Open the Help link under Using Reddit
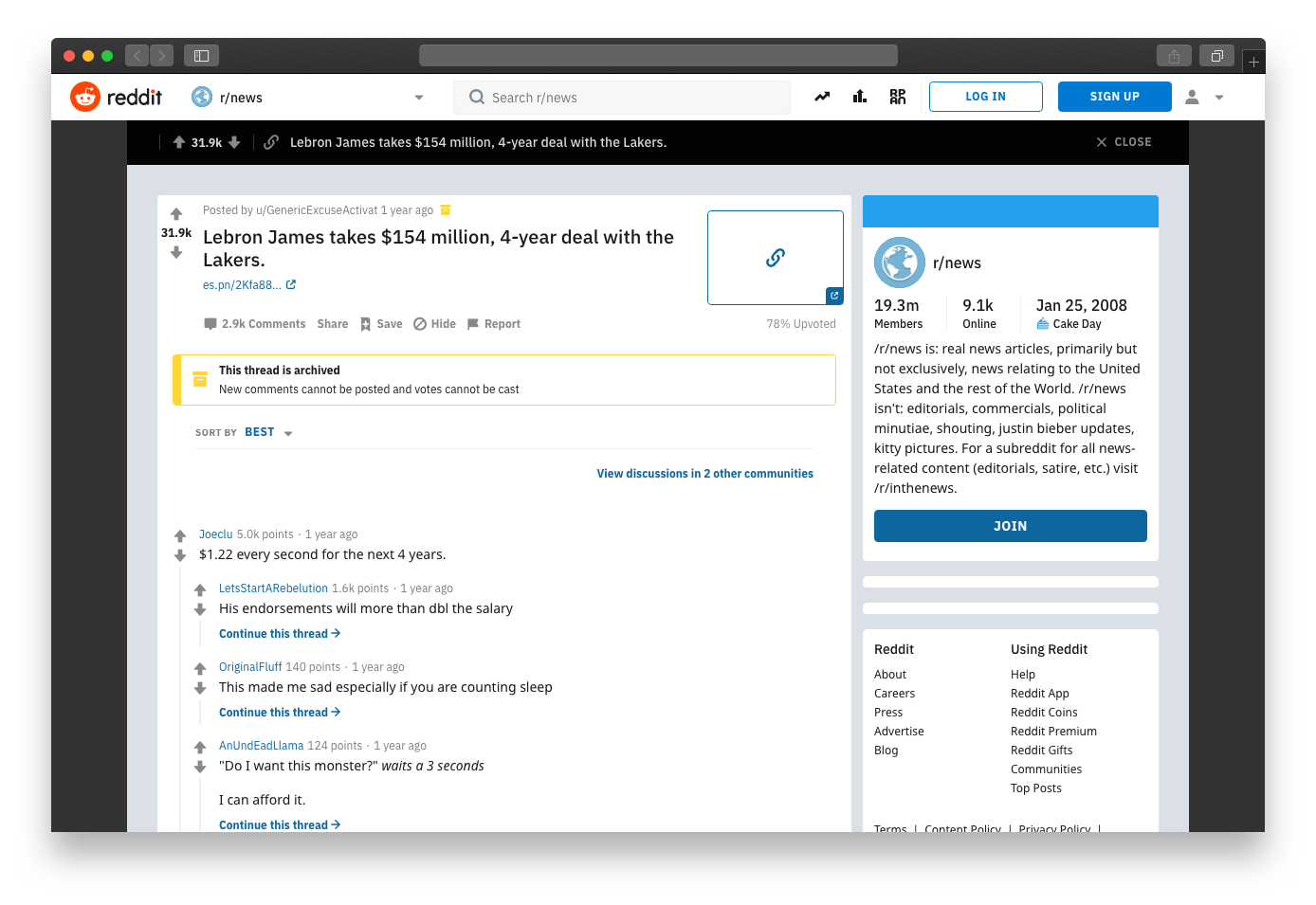1316x905 pixels. pyautogui.click(x=1023, y=675)
